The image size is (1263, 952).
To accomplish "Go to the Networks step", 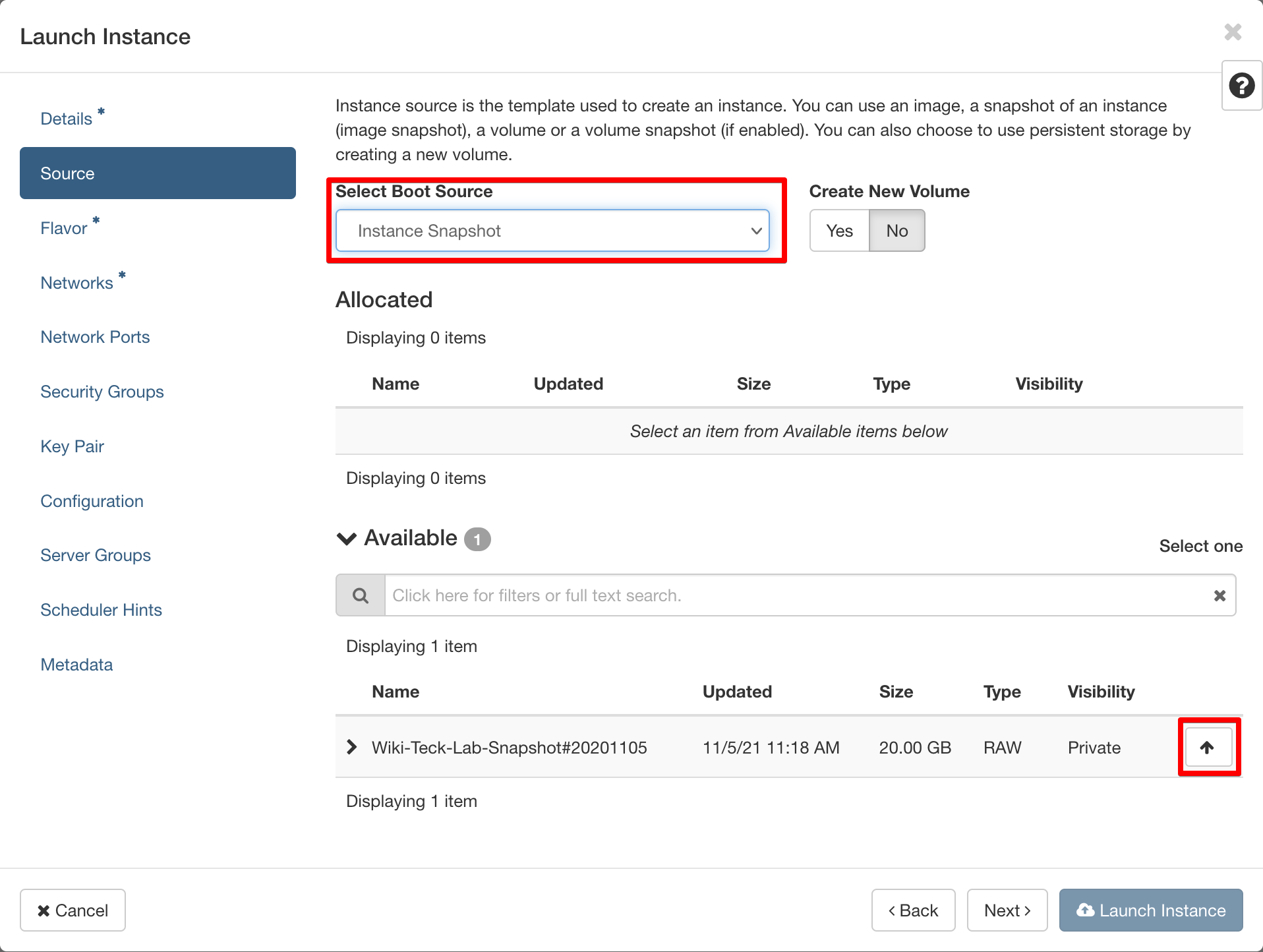I will pos(77,283).
